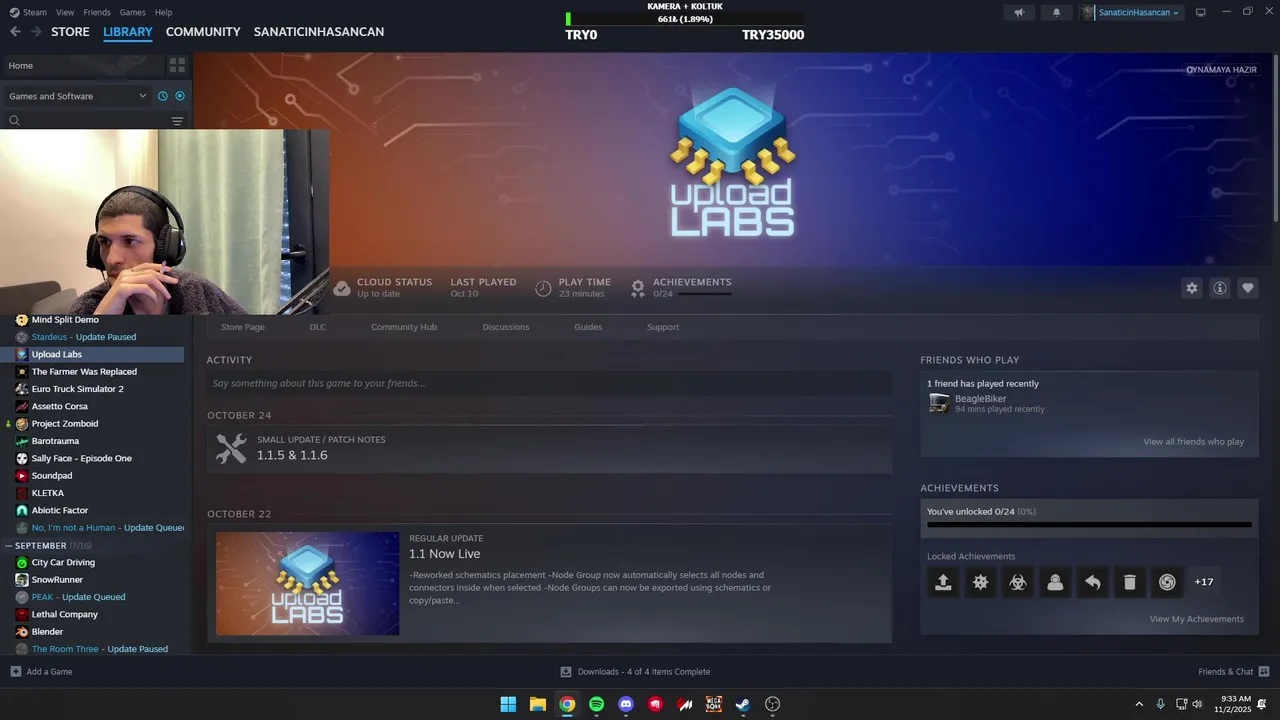Open the Friends menu
The width and height of the screenshot is (1280, 720).
click(x=97, y=12)
